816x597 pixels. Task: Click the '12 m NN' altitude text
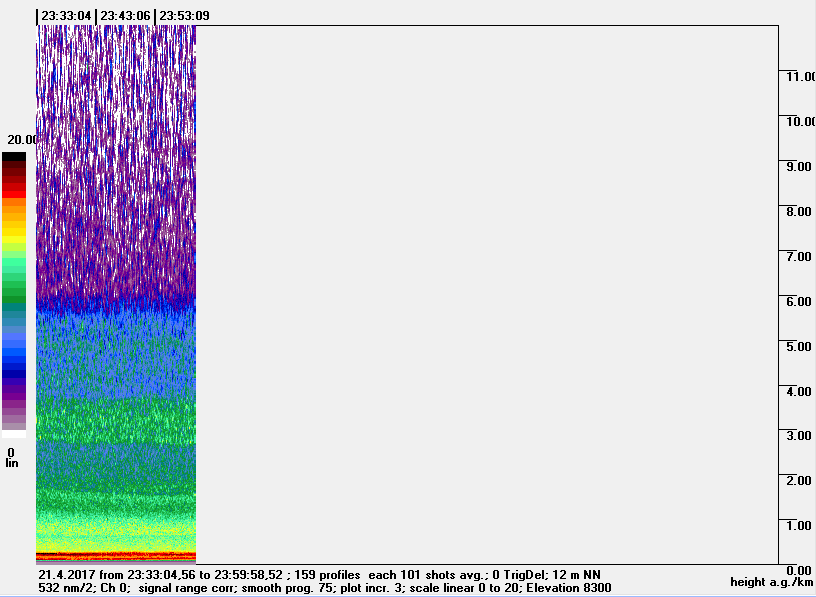tap(577, 575)
